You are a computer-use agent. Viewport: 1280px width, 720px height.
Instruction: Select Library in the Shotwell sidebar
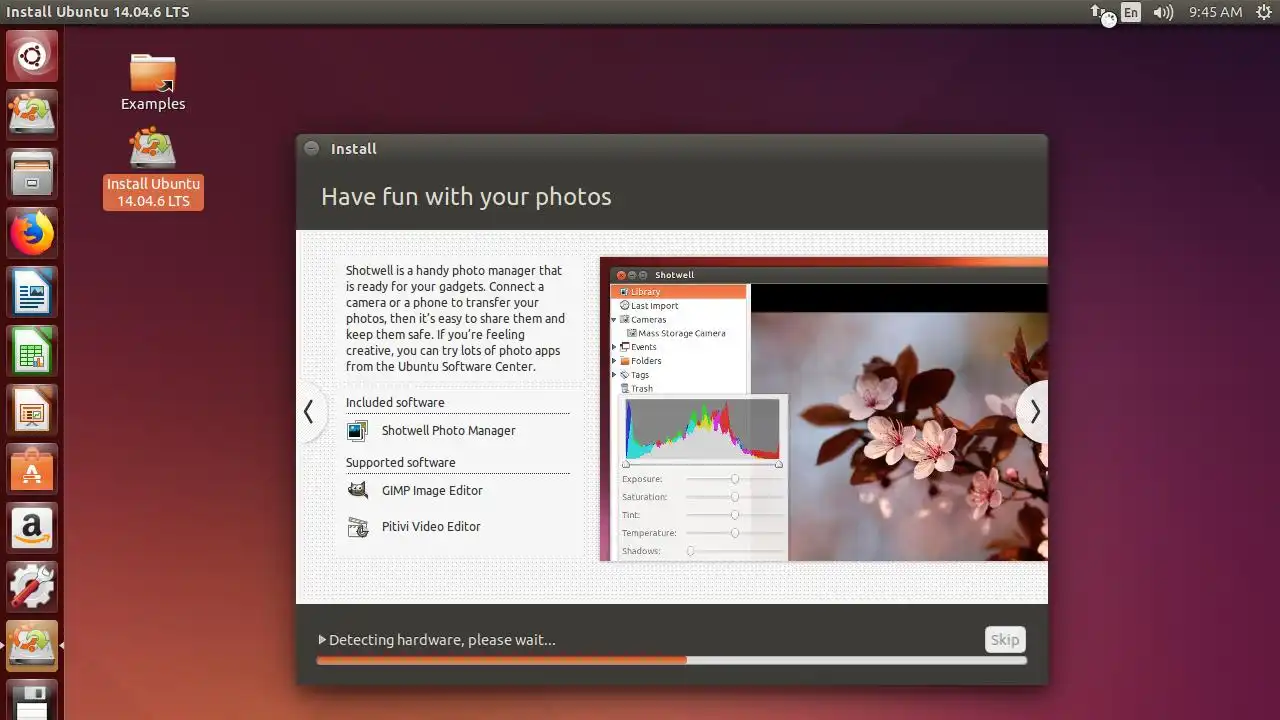click(679, 292)
